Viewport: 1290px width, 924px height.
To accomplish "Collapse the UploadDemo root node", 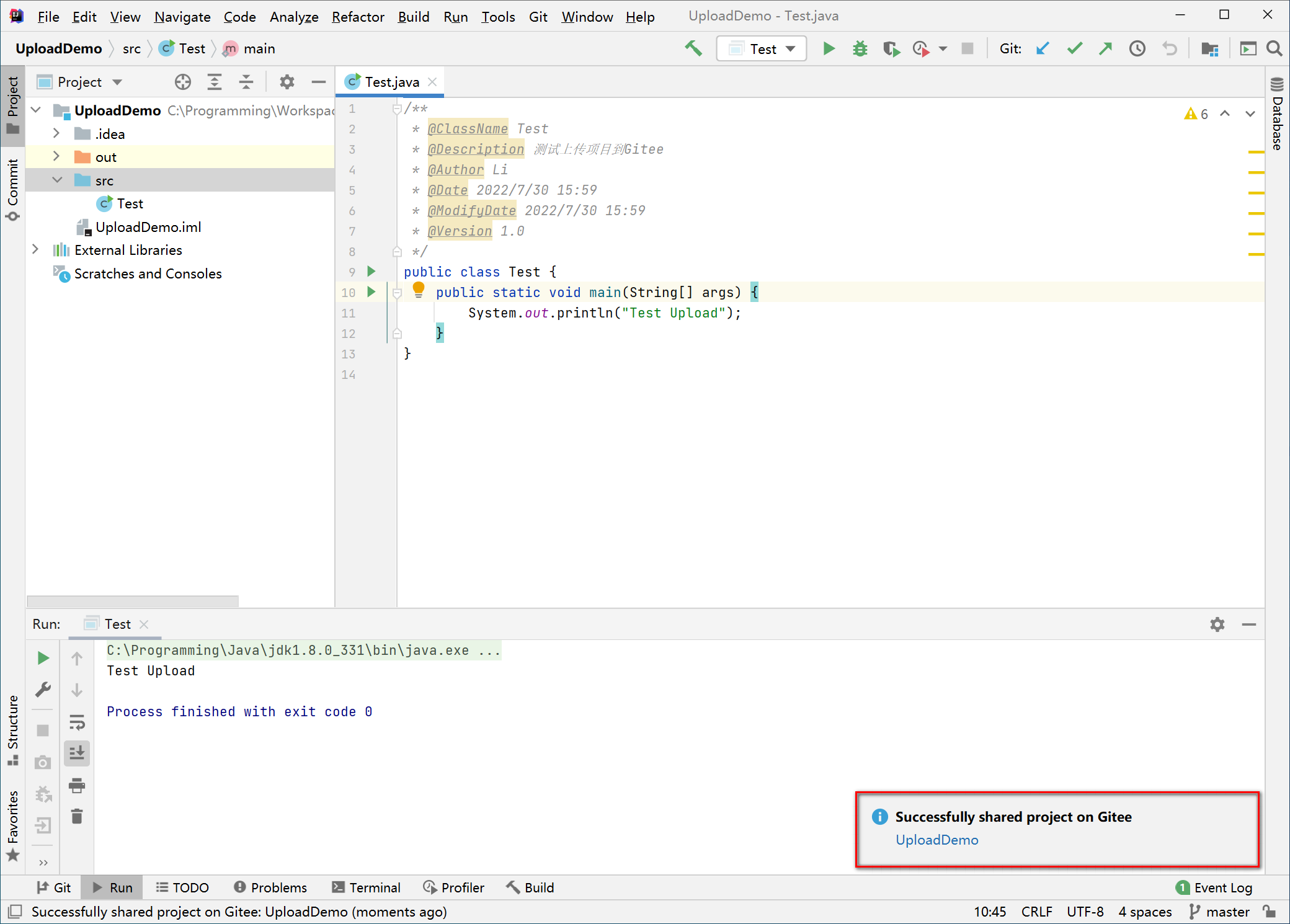I will (36, 110).
